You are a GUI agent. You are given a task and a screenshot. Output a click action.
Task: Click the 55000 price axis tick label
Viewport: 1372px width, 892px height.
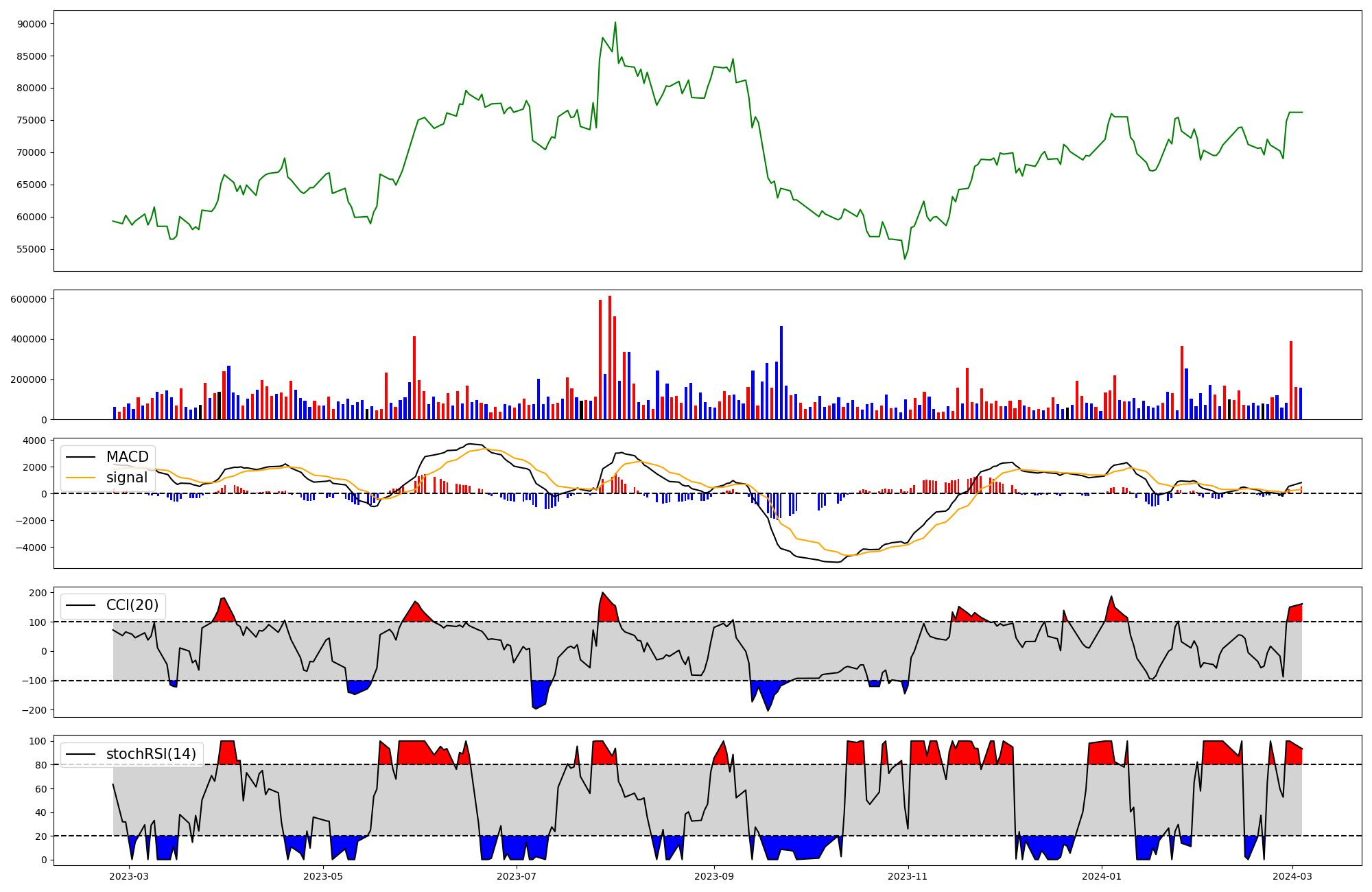point(31,249)
